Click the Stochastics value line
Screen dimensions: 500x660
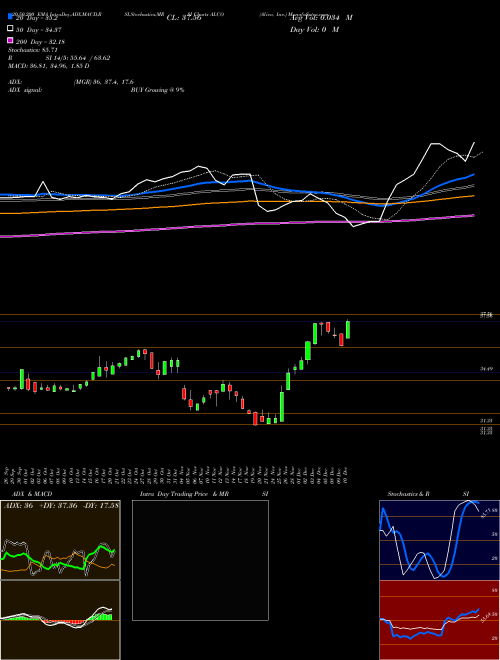point(33,50)
